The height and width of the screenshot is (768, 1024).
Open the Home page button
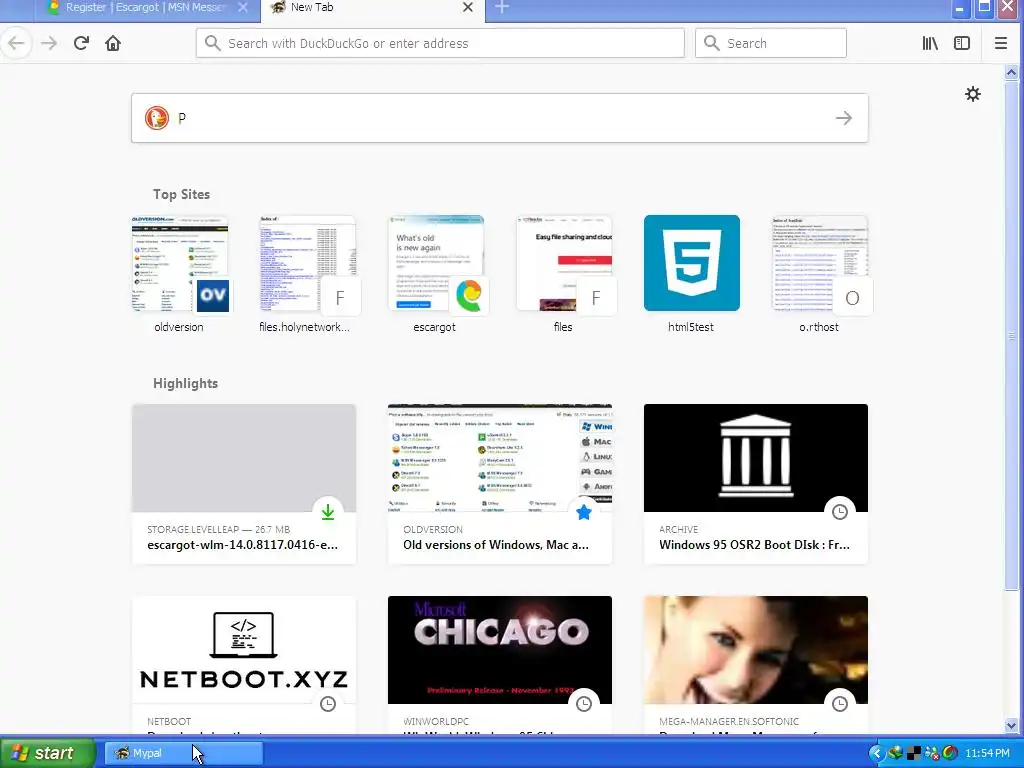tap(113, 43)
